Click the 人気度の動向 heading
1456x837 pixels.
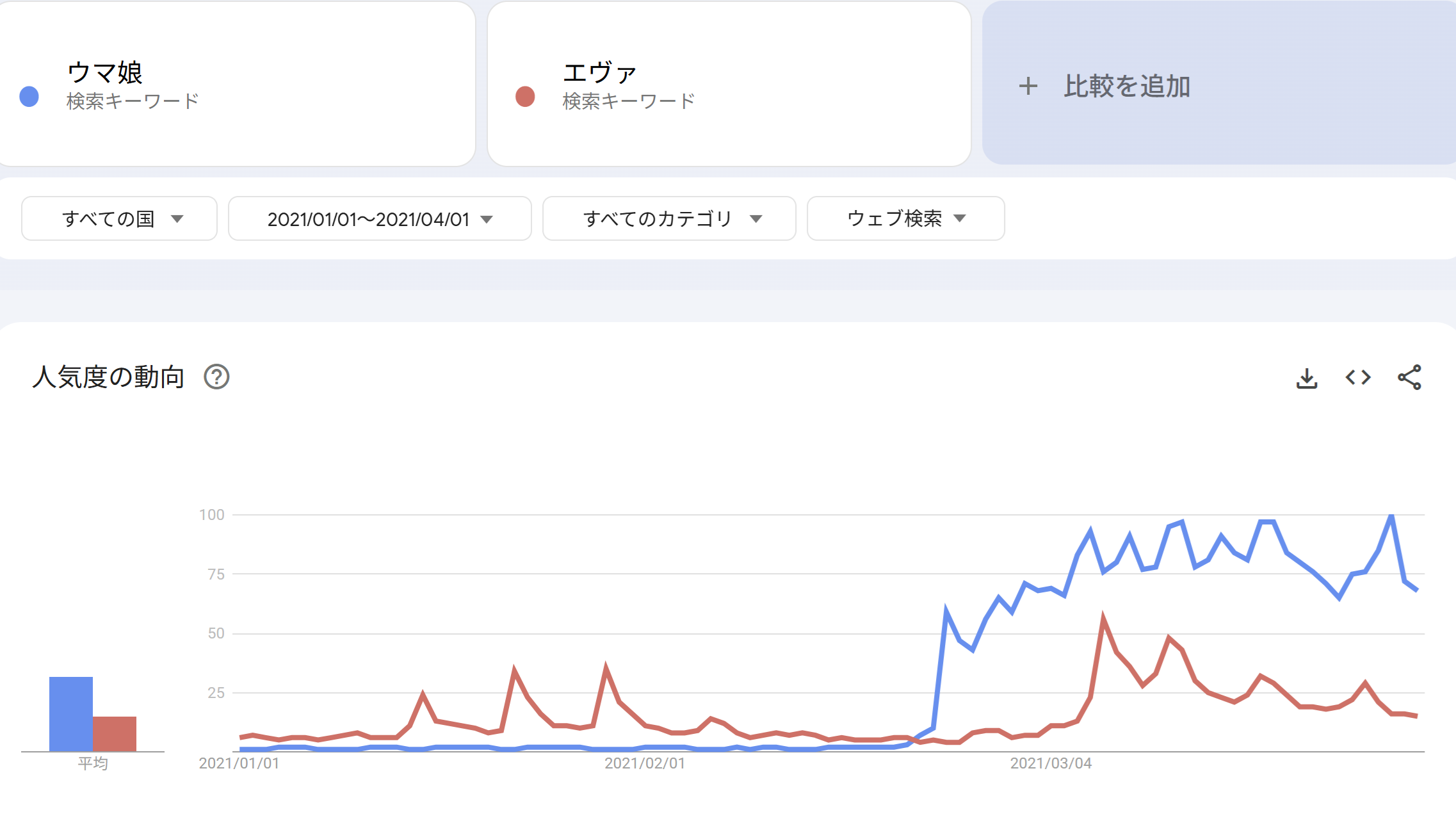coord(109,377)
